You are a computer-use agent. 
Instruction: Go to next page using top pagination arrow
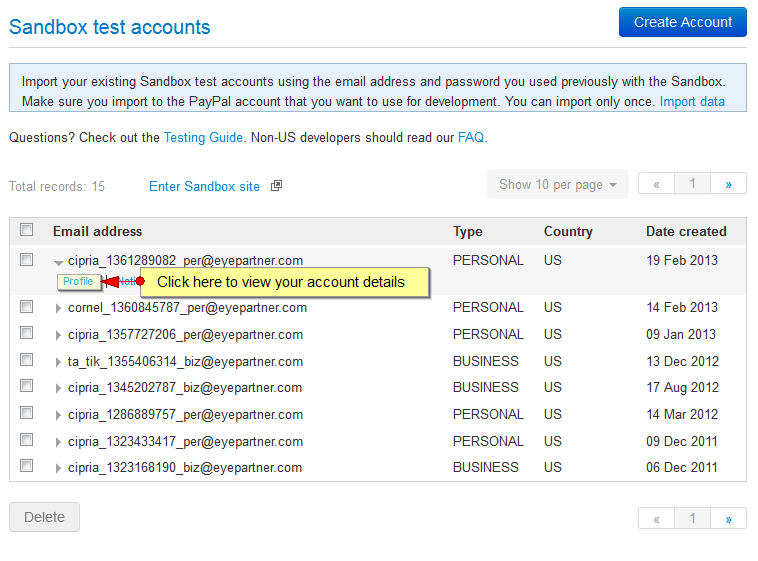pos(728,184)
